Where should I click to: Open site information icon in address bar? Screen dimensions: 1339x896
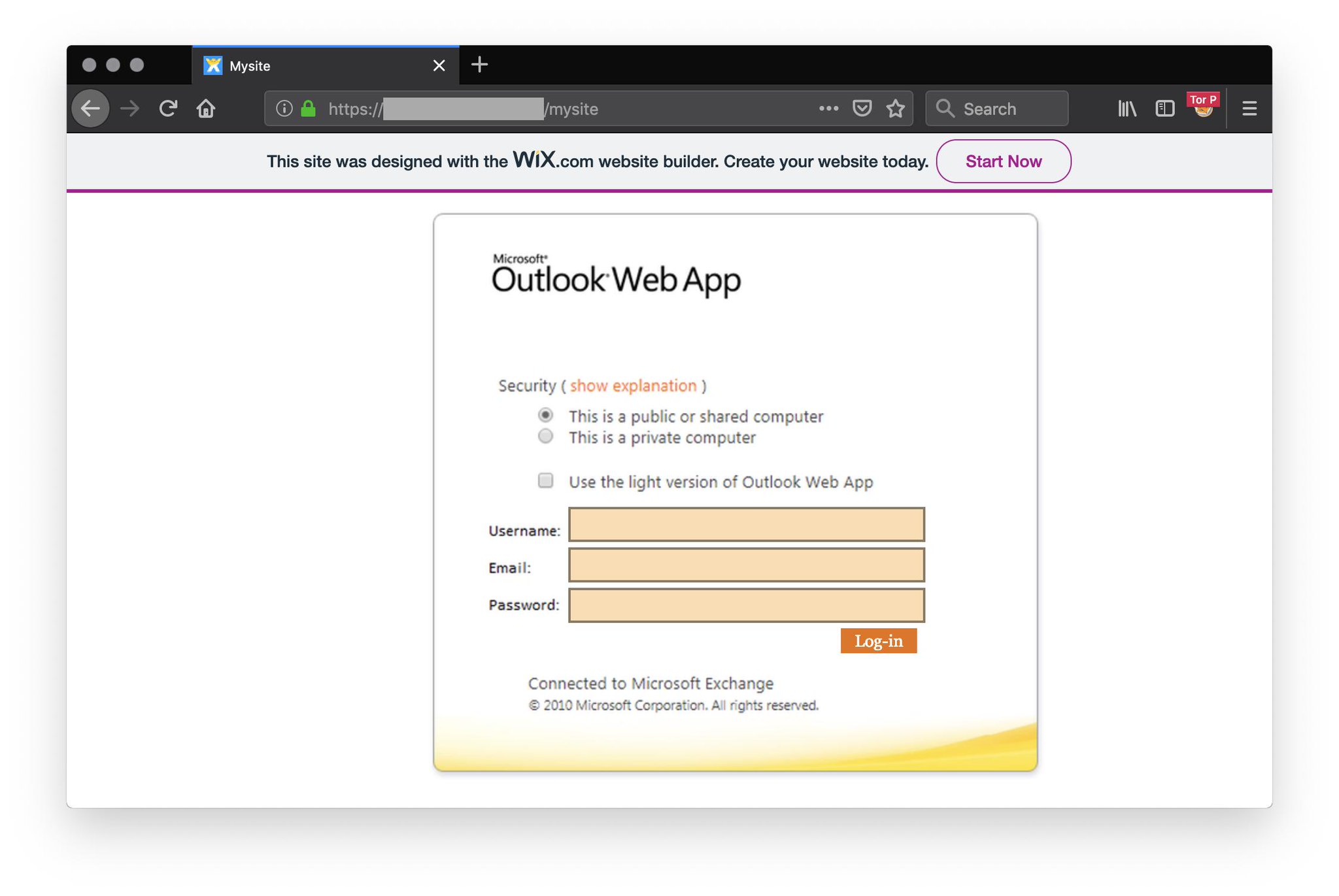pos(284,108)
